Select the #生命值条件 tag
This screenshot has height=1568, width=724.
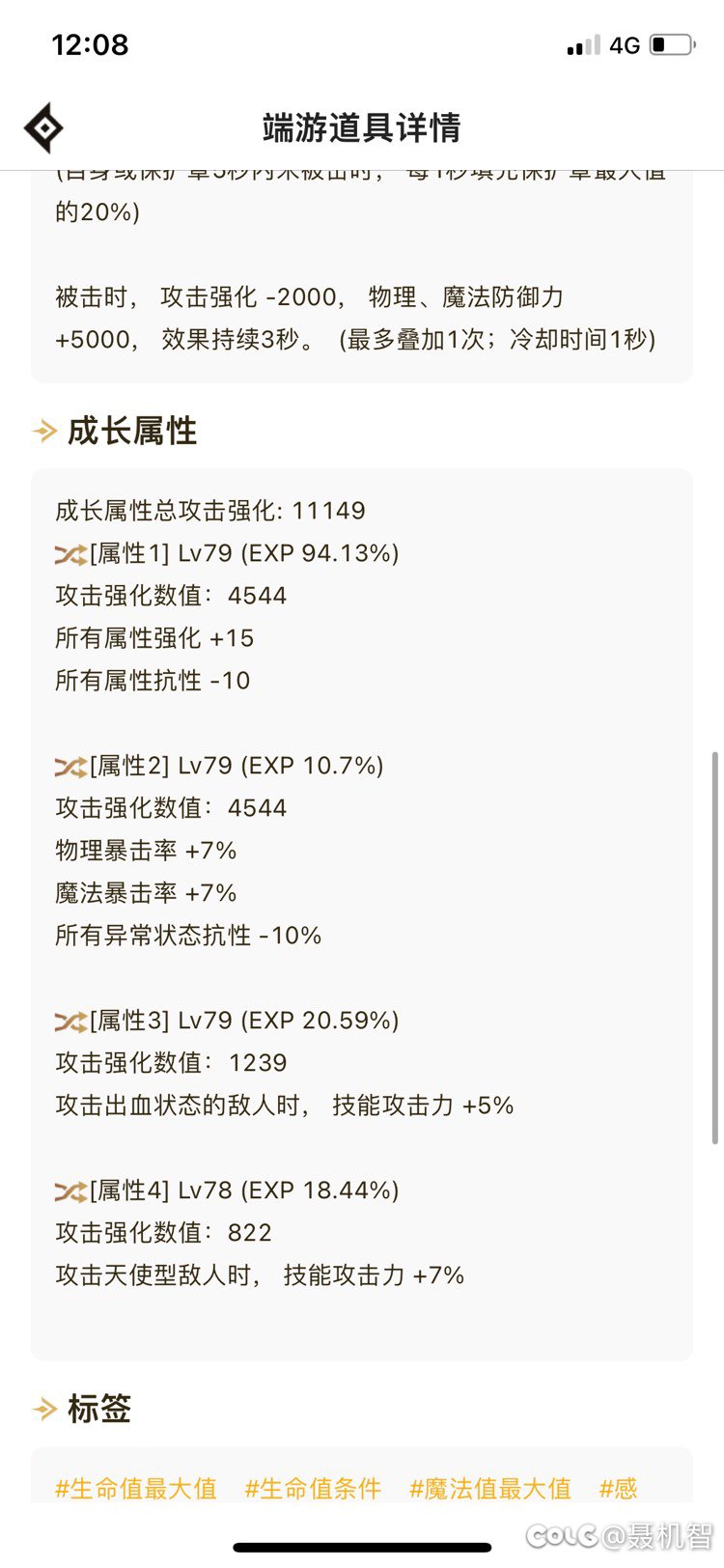tap(313, 1488)
